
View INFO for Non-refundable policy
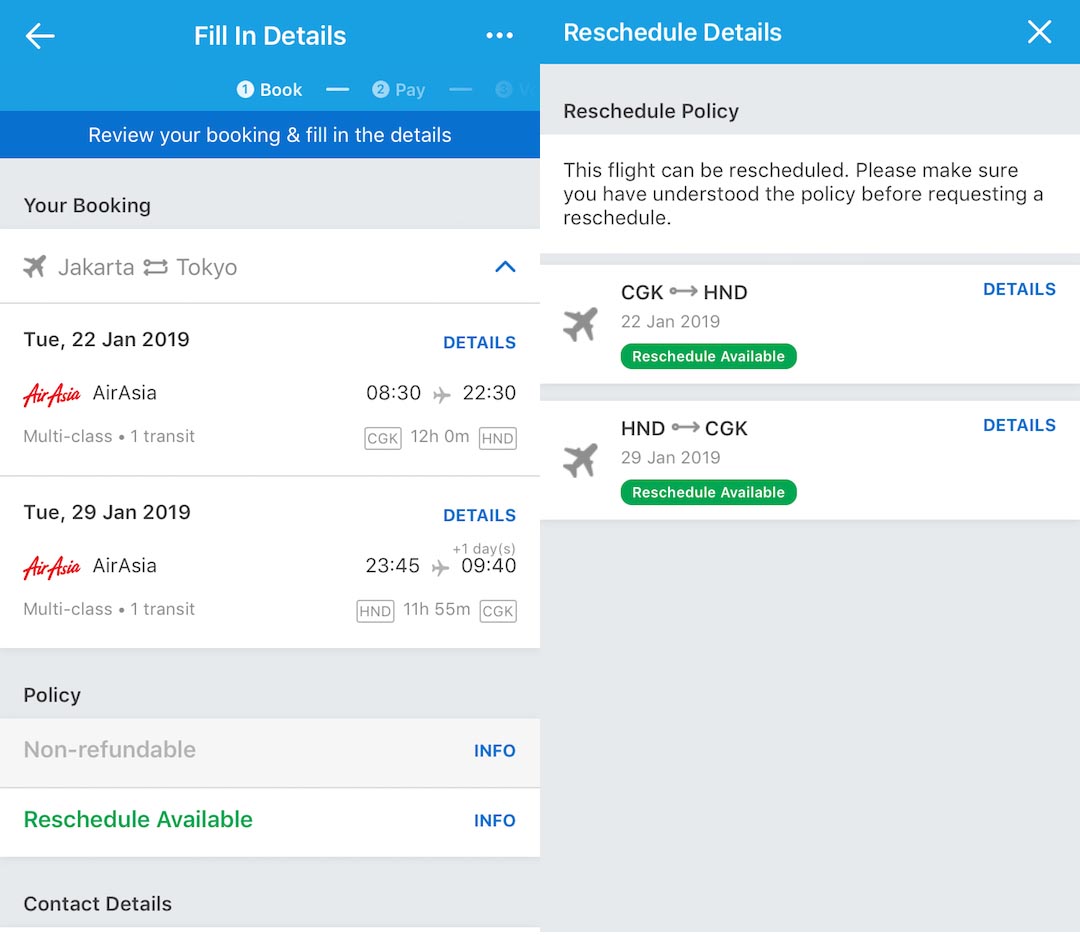[494, 751]
